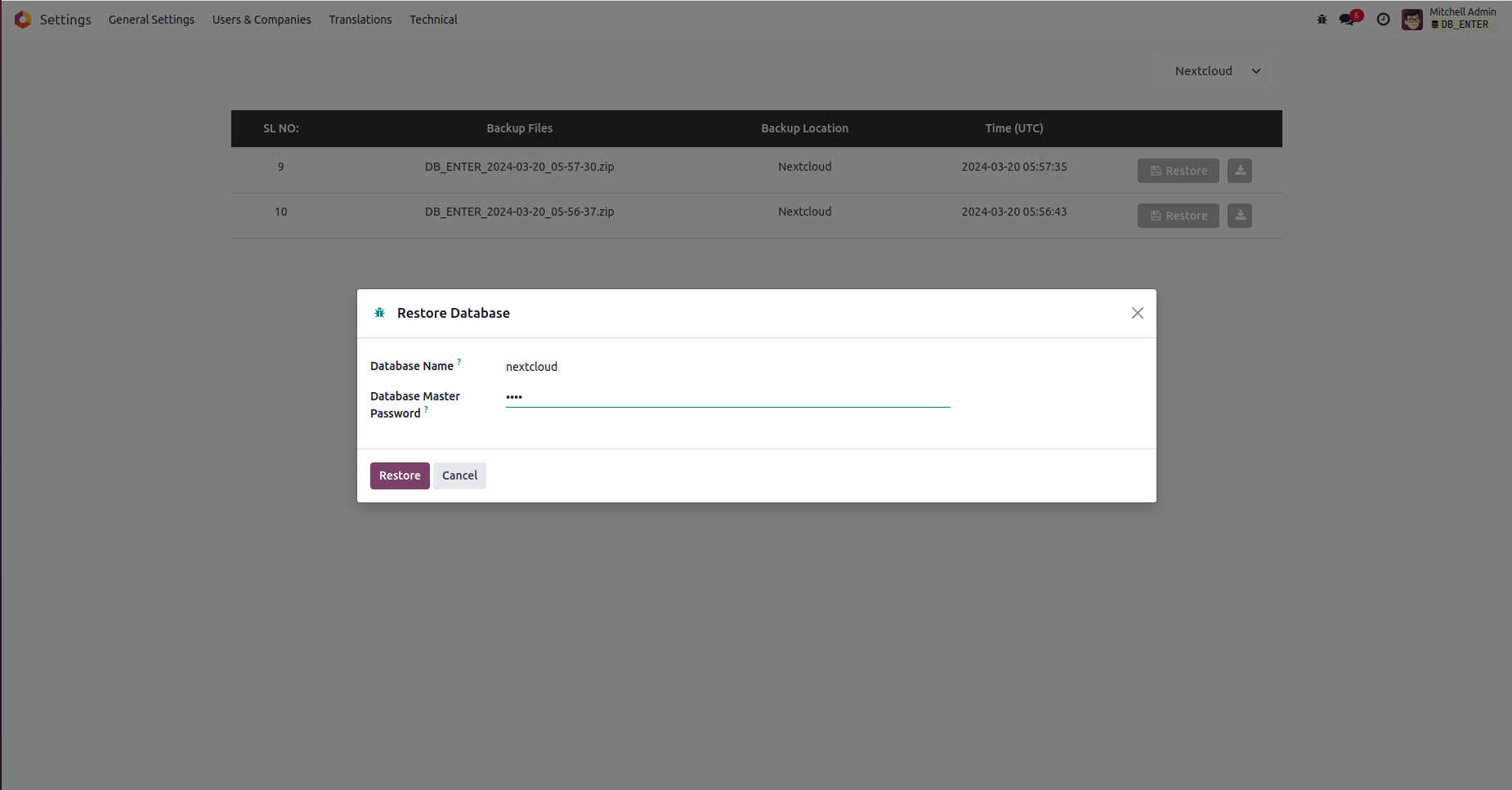The height and width of the screenshot is (790, 1512).
Task: Open the Translations menu
Action: (360, 20)
